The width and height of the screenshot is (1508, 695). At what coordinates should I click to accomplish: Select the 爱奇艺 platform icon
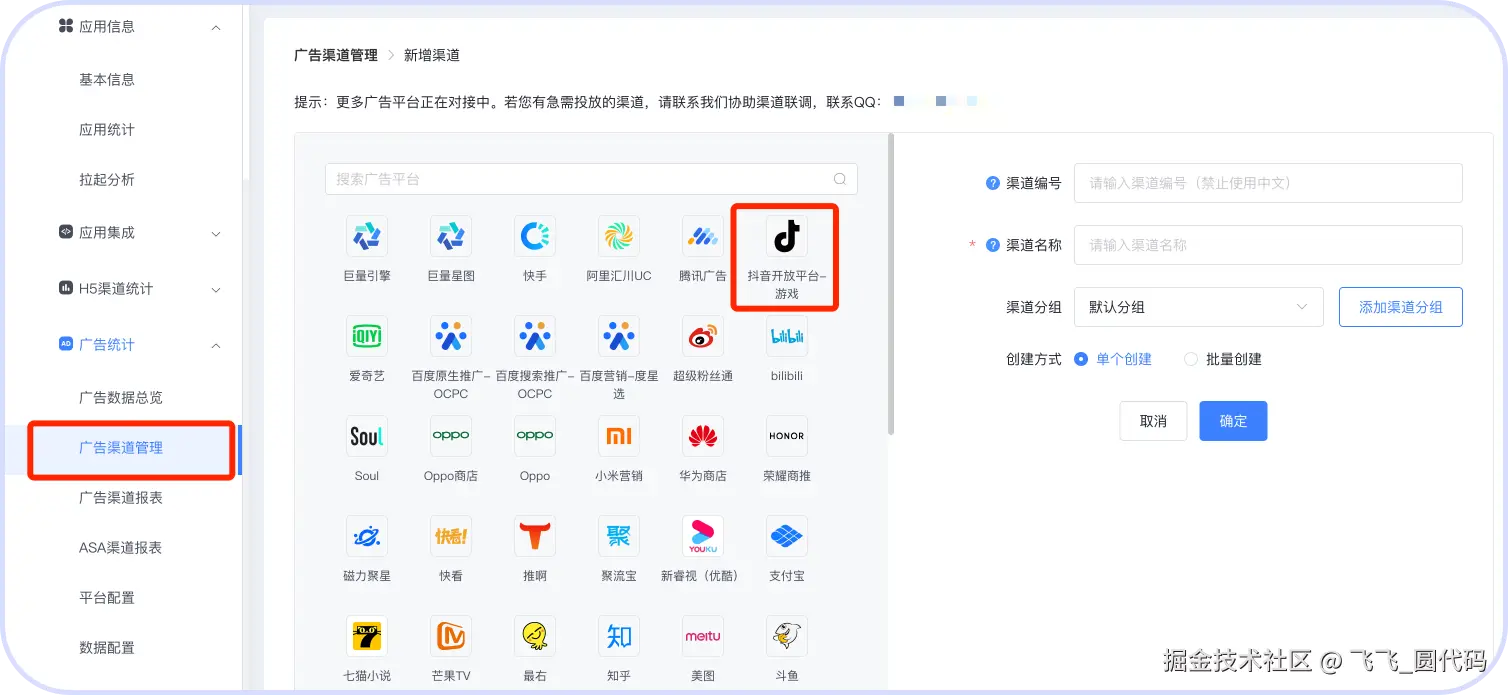[x=367, y=337]
